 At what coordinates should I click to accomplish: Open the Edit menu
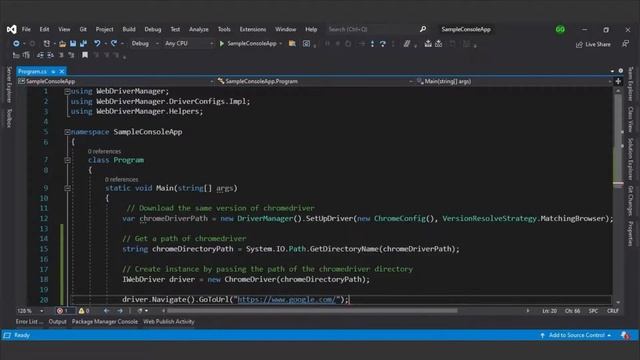click(44, 29)
